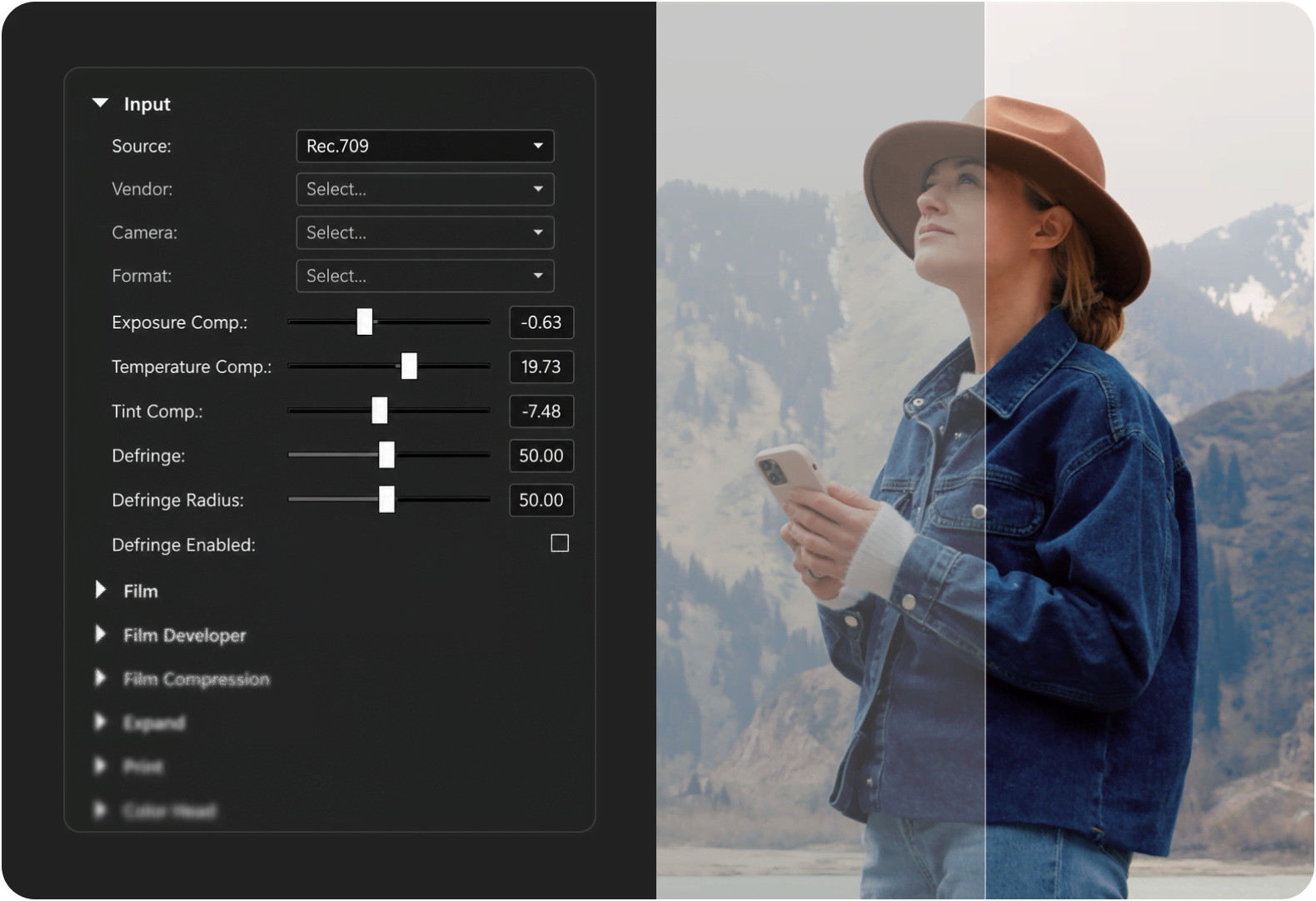Edit the Defringe Radius value field

(541, 500)
